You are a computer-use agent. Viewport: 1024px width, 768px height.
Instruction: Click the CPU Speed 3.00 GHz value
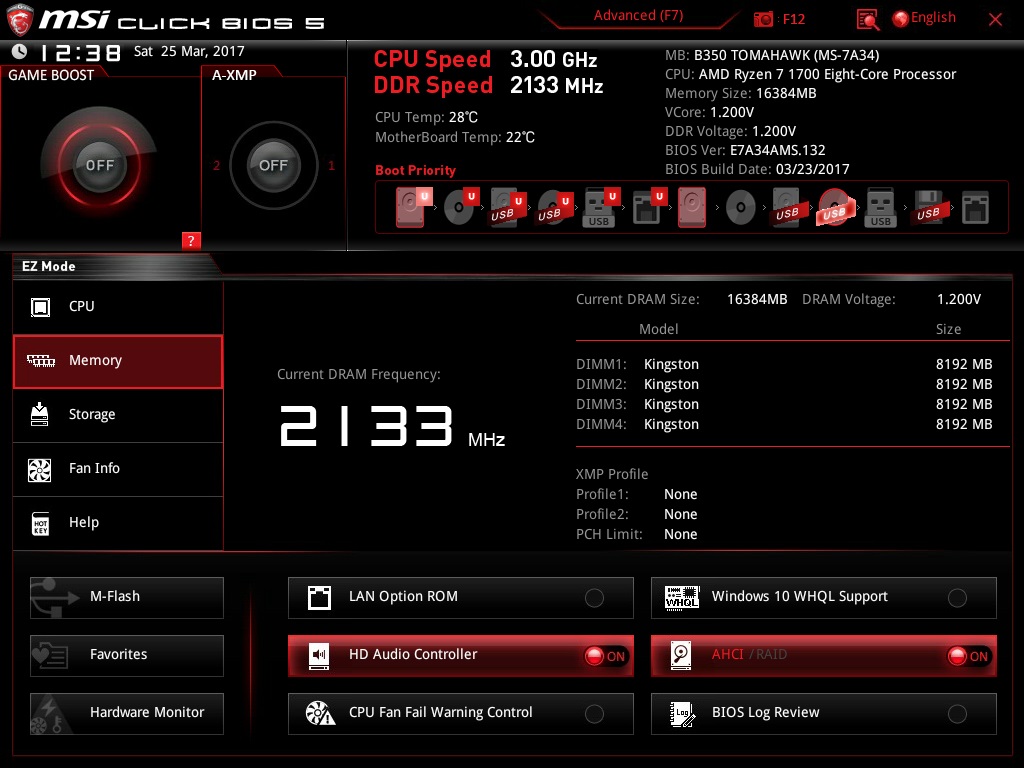[x=553, y=59]
